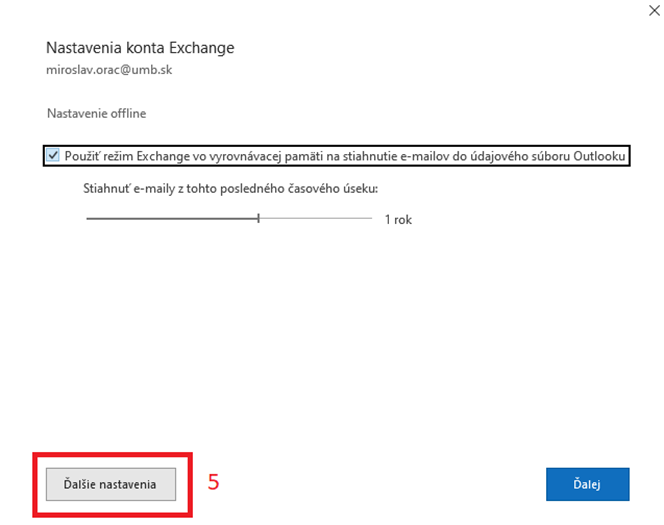Click the 'Nastavenie offline' section label
Image resolution: width=664 pixels, height=525 pixels.
coord(97,113)
